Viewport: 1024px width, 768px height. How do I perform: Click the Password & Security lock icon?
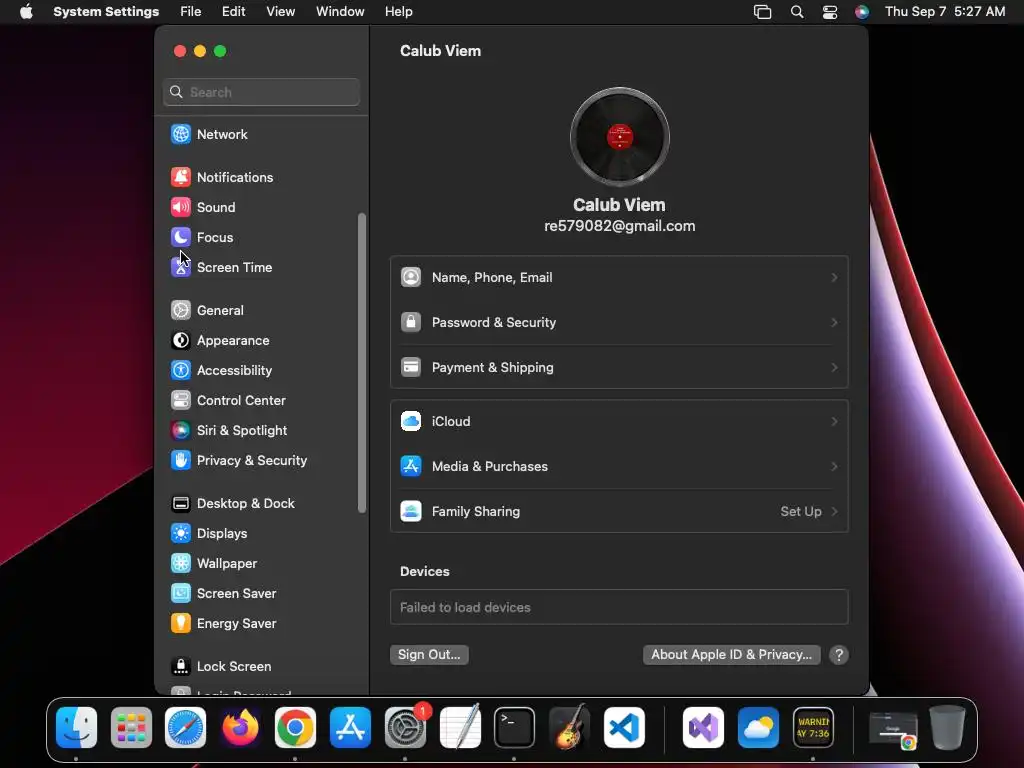point(411,322)
